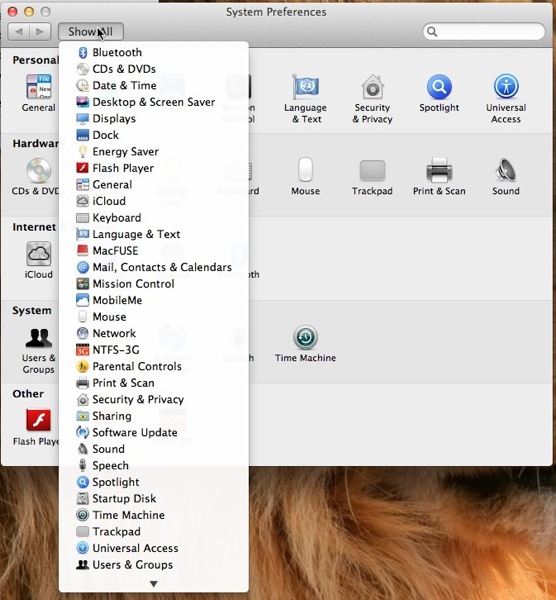
Task: Open General pane icon under Personal
Action: [39, 87]
